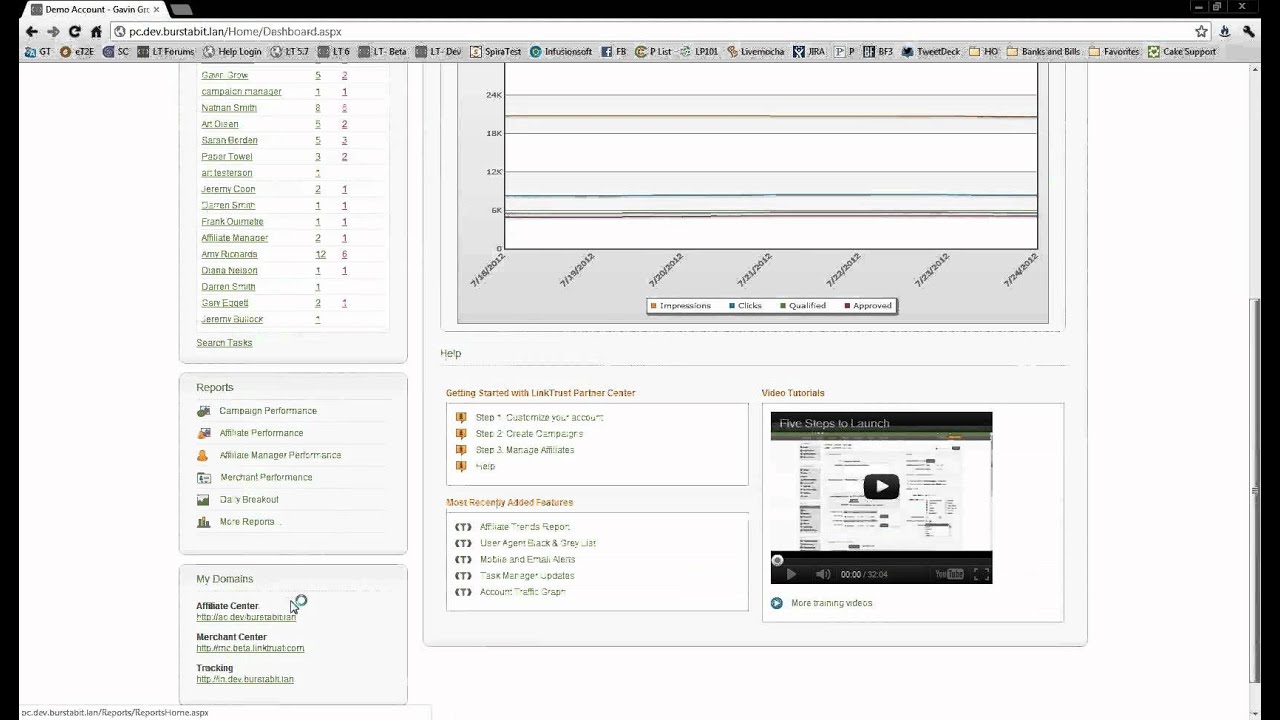Image resolution: width=1280 pixels, height=720 pixels.
Task: Select Nathan Smith in the task list
Action: point(229,108)
